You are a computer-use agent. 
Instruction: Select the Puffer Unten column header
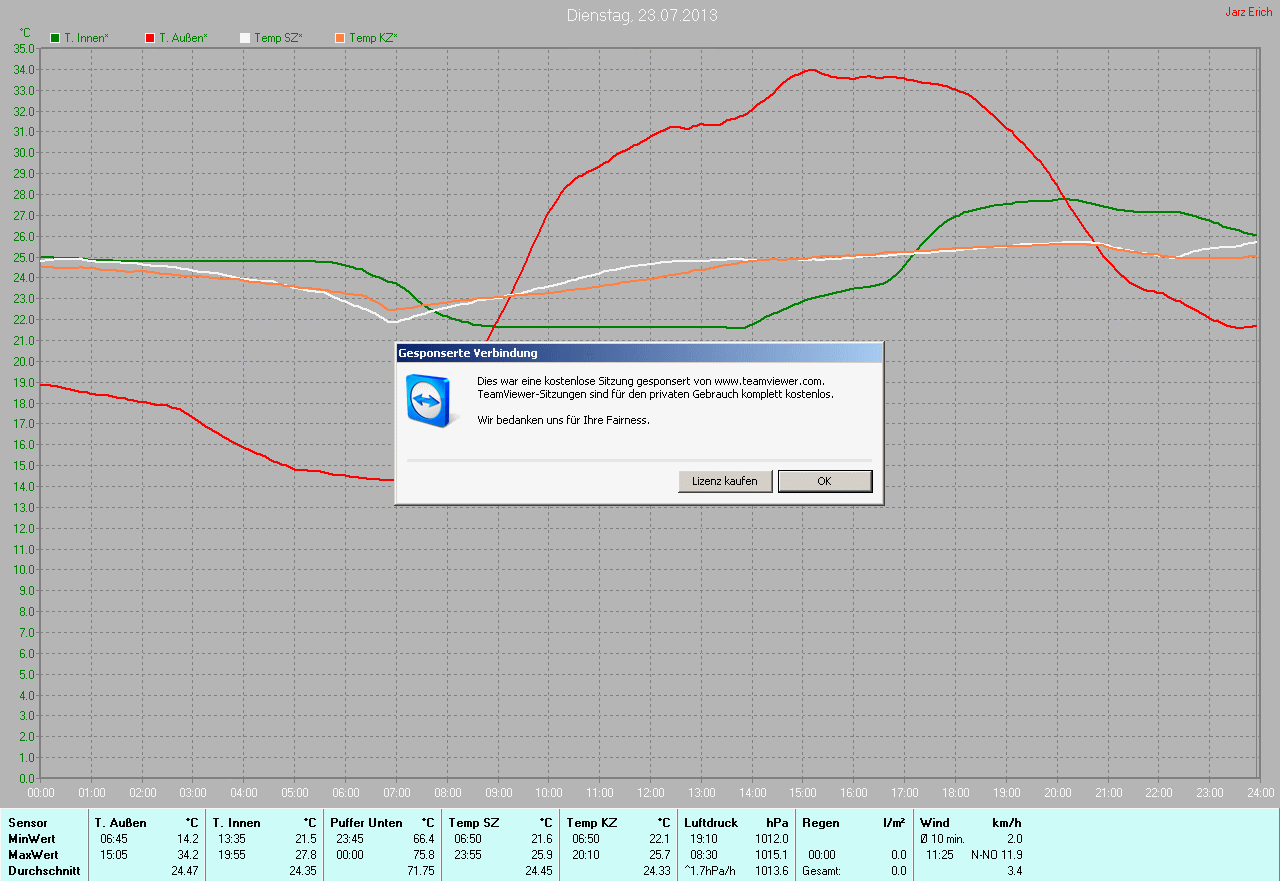pyautogui.click(x=366, y=823)
